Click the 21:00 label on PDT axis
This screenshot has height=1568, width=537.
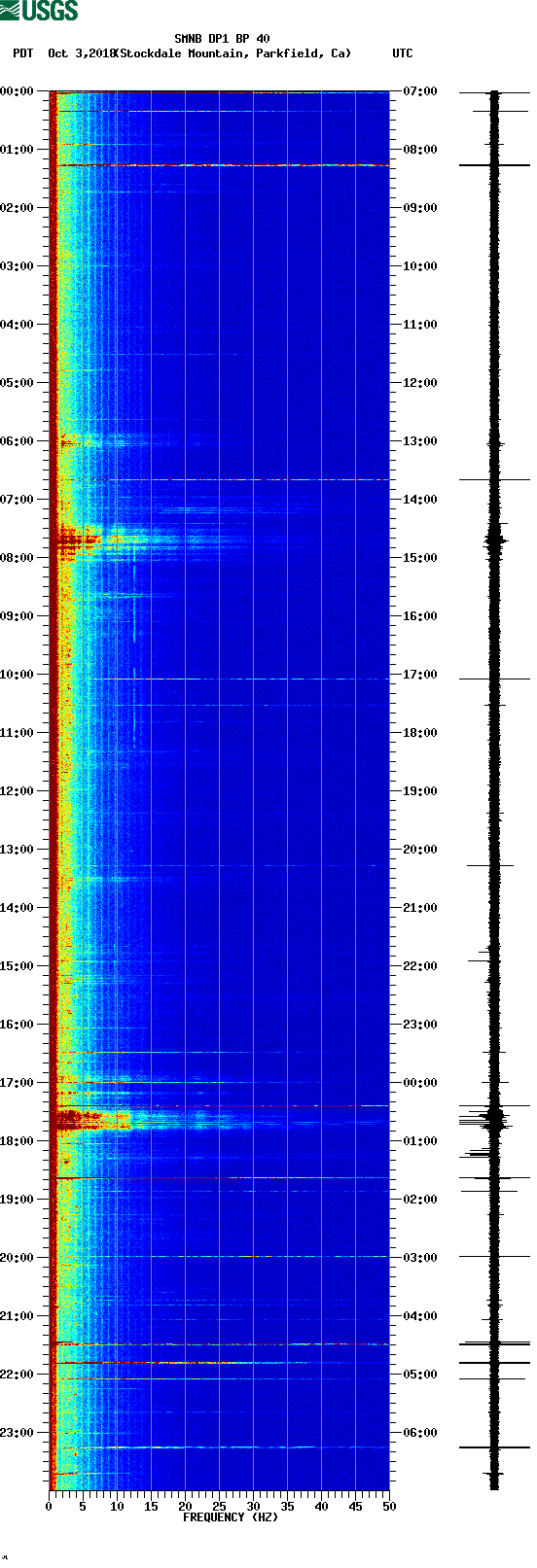[18, 1316]
